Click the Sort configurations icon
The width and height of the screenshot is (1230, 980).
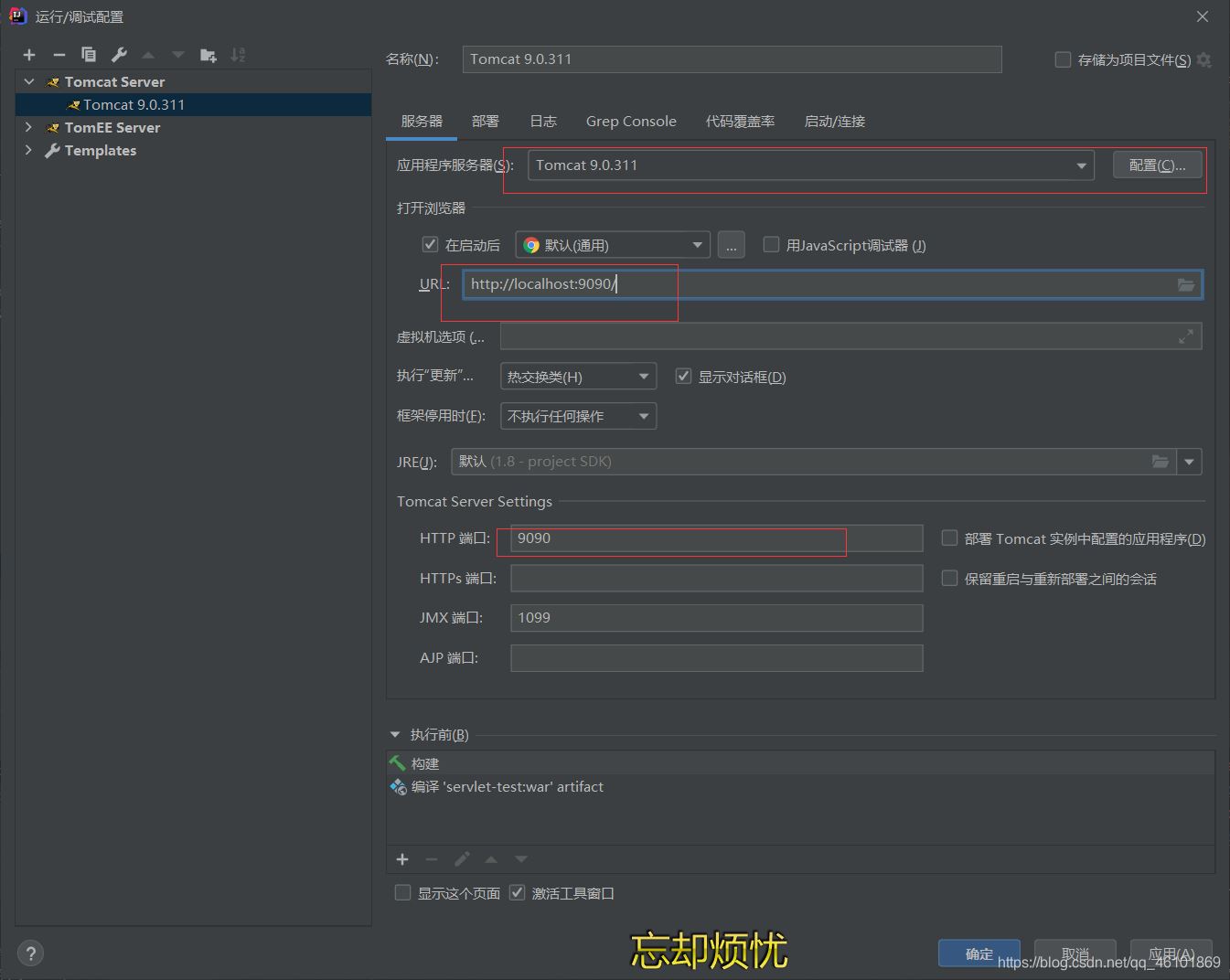tap(238, 55)
